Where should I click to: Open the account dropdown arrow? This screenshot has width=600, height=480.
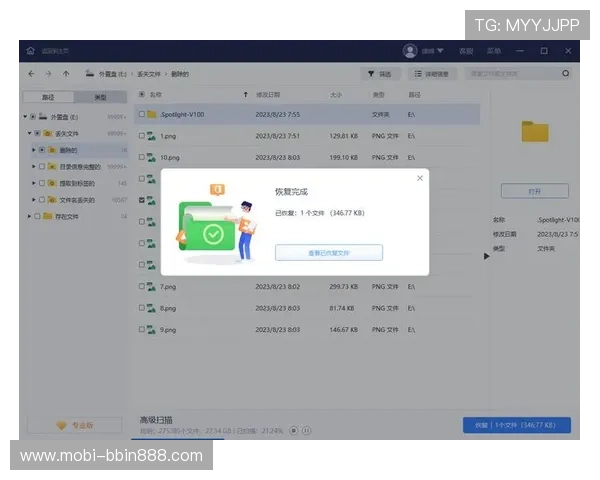pos(440,51)
